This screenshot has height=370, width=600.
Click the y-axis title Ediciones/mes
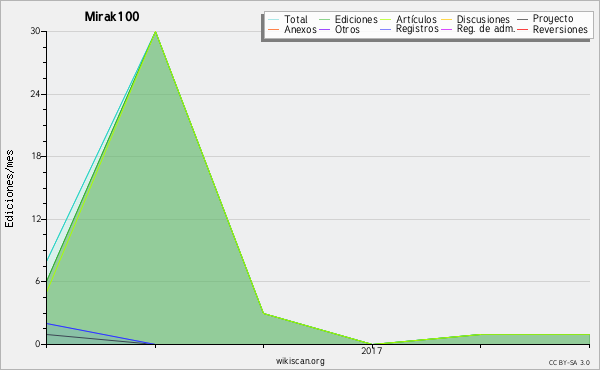pos(9,189)
